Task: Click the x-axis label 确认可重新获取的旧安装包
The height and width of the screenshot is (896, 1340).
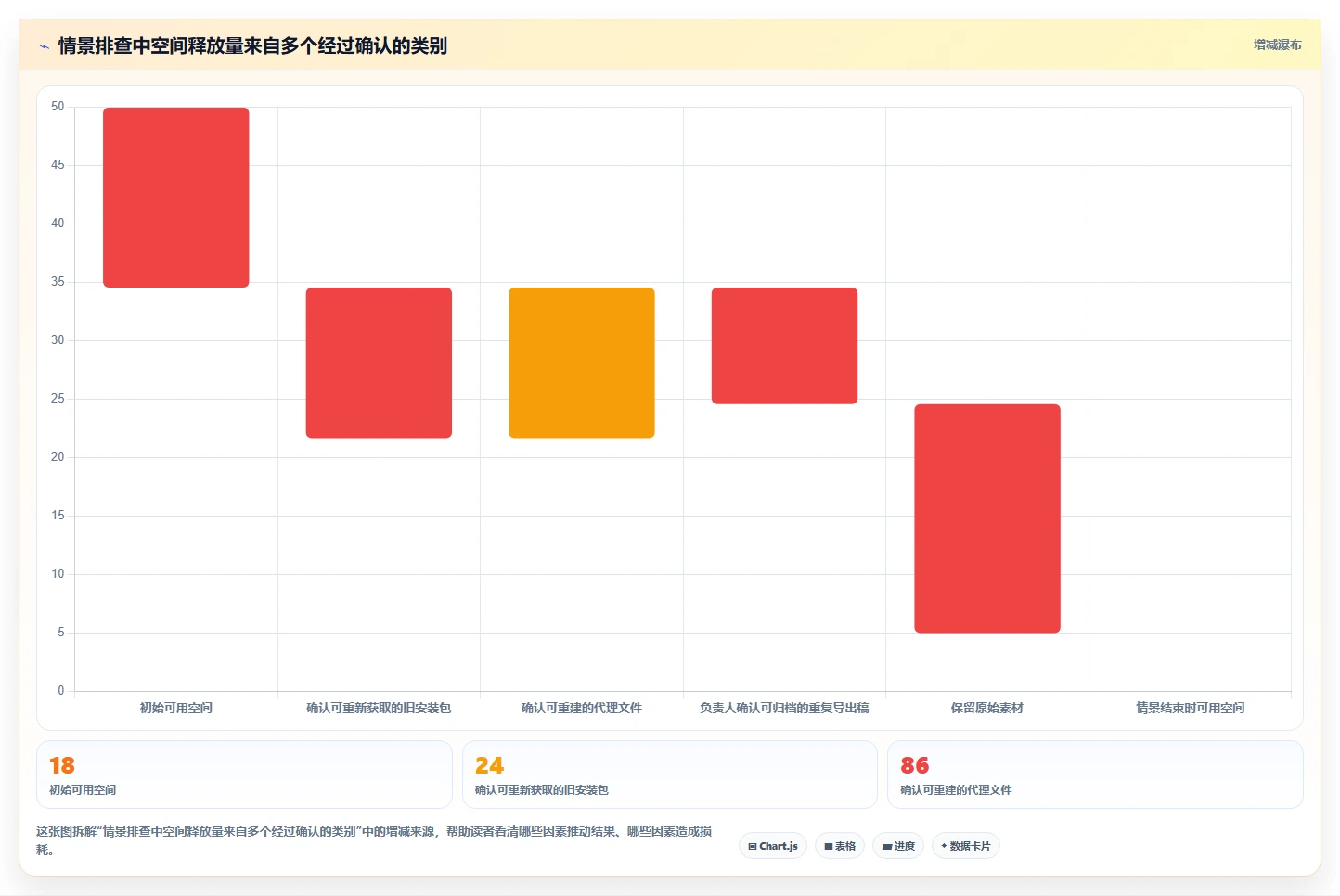Action: coord(379,708)
